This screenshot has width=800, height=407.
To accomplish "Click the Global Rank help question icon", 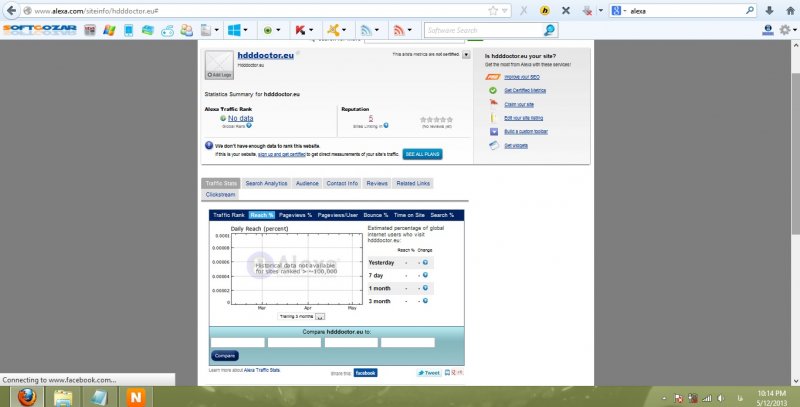I will click(249, 125).
